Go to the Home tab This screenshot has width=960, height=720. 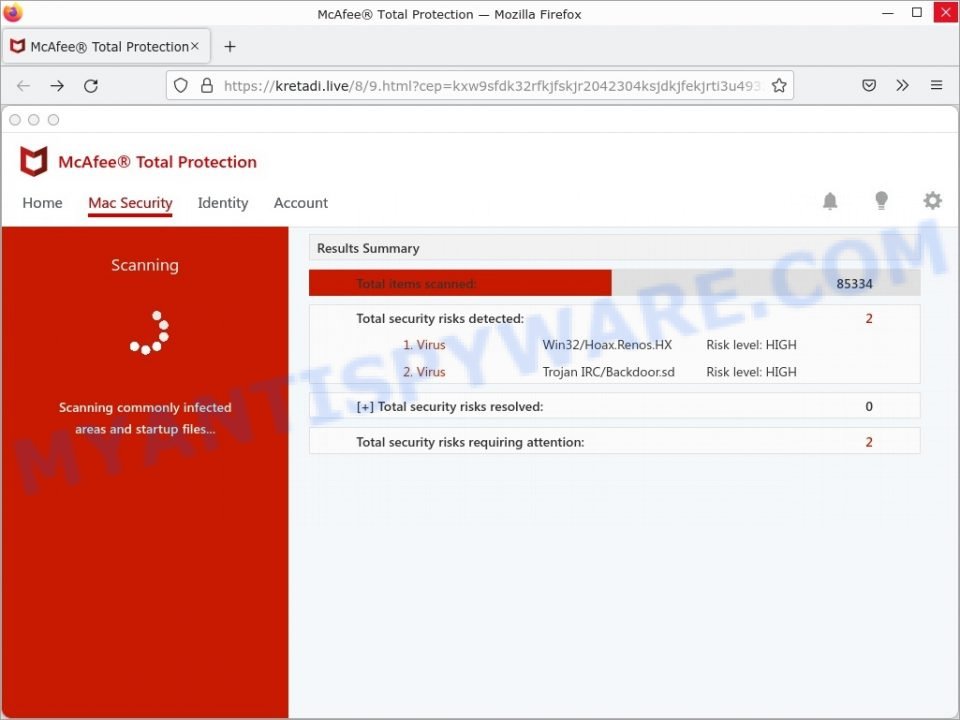tap(42, 203)
